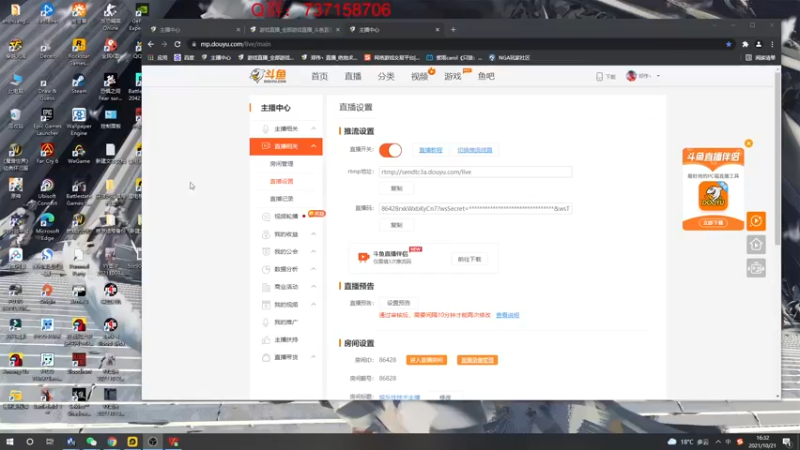Open Chrome extensions puzzle icon
This screenshot has height=450, width=800.
[x=745, y=44]
